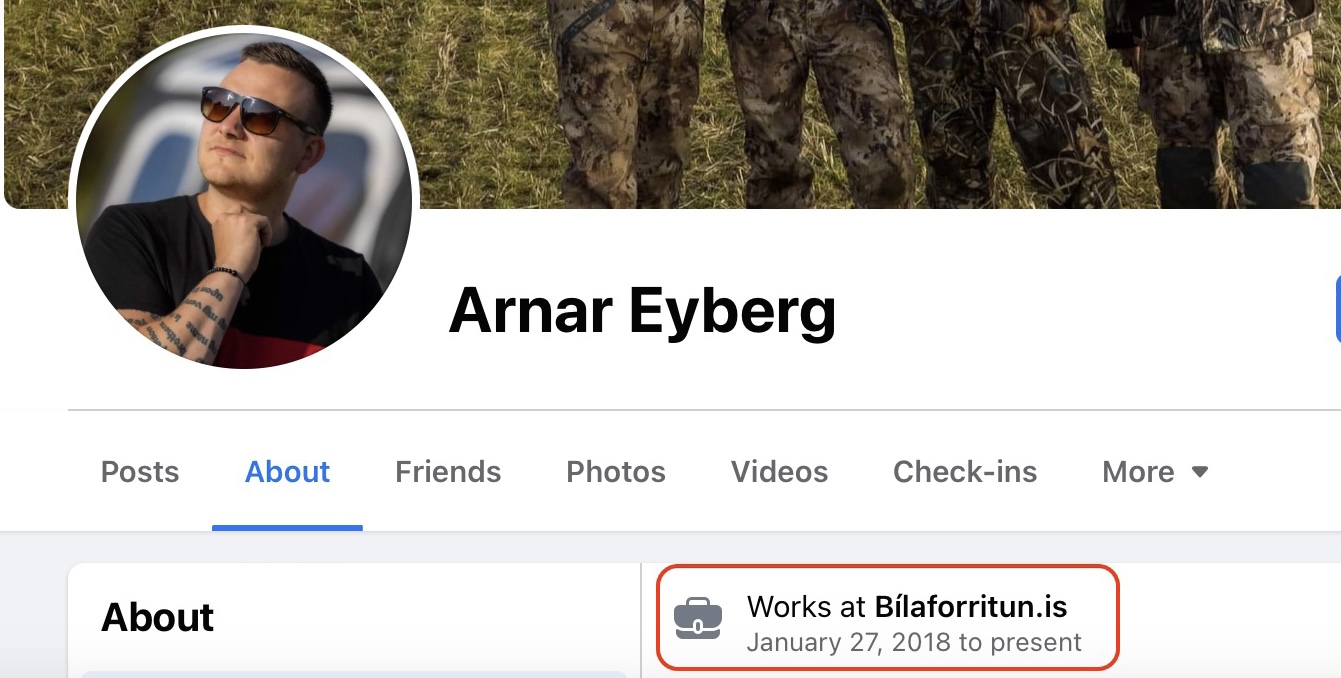1341x678 pixels.
Task: Open Arnar Eyberg's circular profile picture
Action: pos(244,200)
